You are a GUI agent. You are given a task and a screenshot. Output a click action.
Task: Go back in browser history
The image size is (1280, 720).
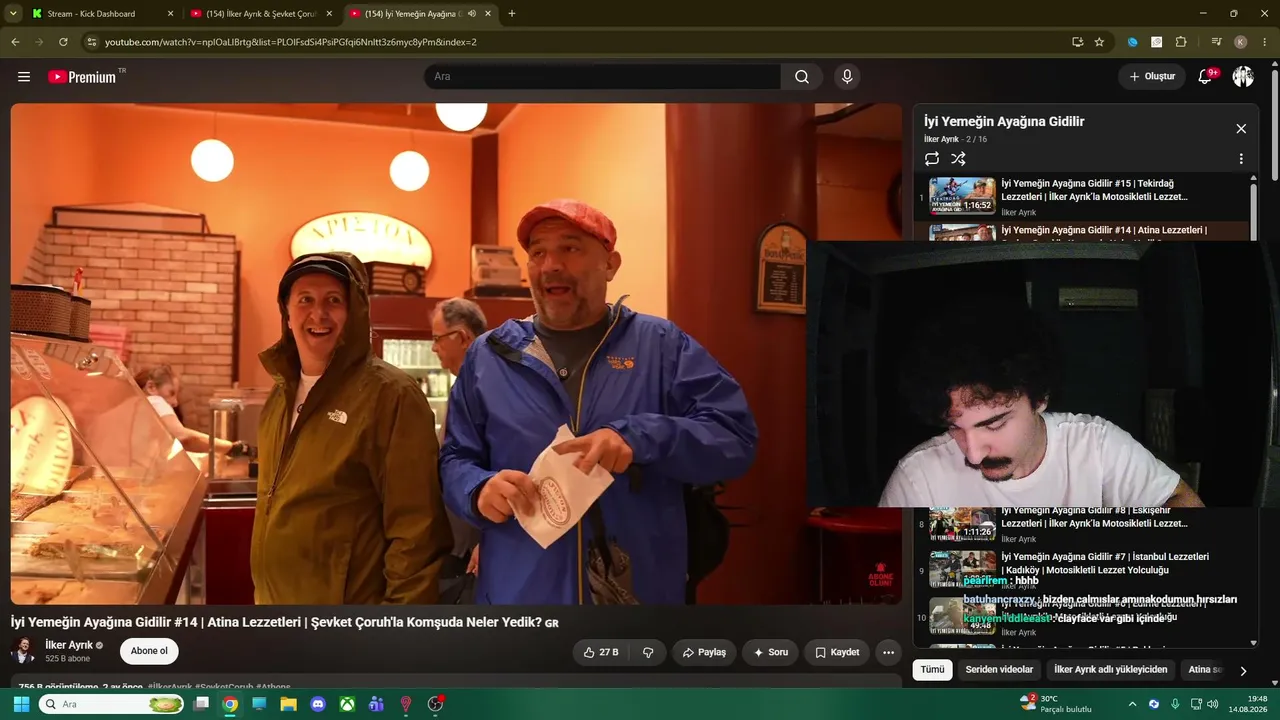(x=15, y=42)
